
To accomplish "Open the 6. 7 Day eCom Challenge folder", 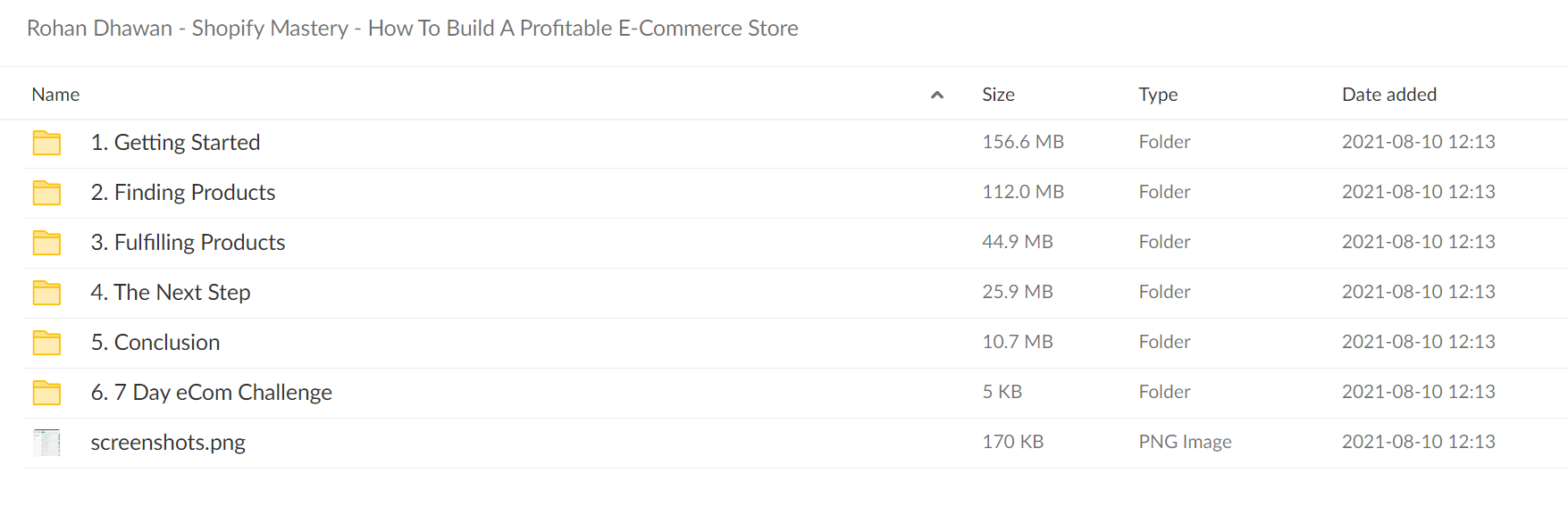I will pos(212,393).
